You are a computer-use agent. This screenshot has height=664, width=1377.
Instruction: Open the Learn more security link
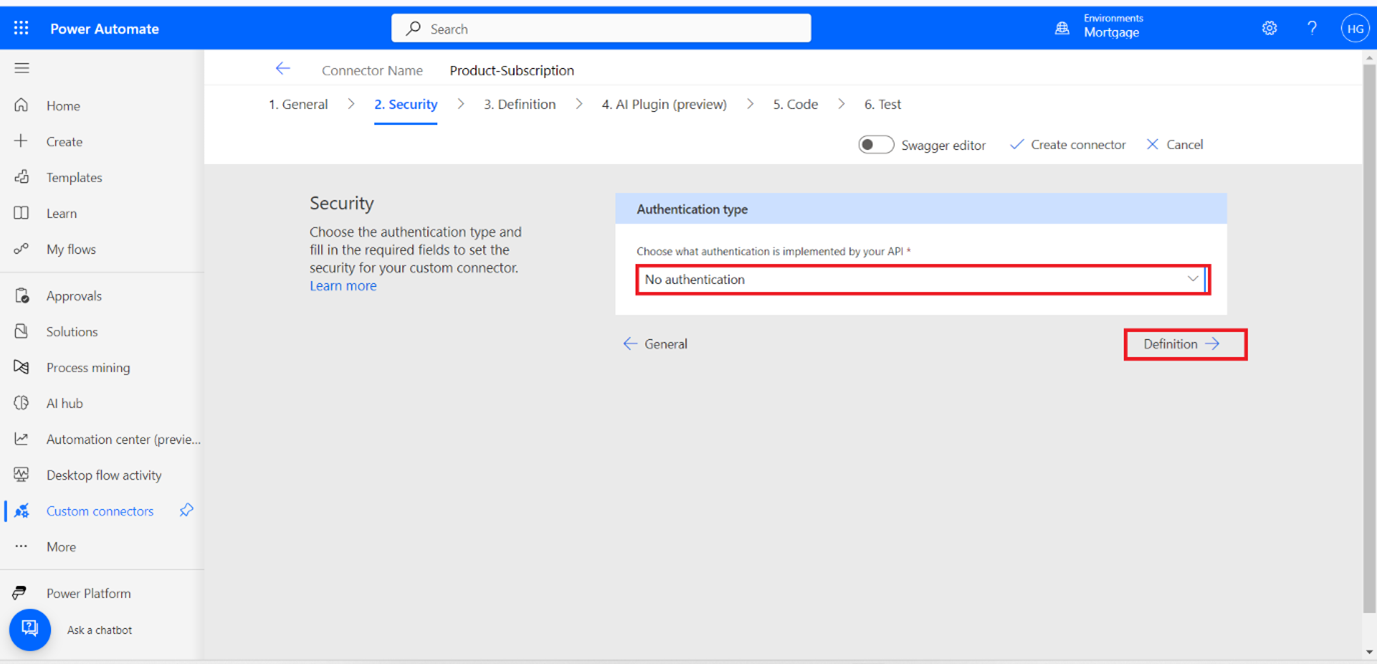tap(343, 285)
